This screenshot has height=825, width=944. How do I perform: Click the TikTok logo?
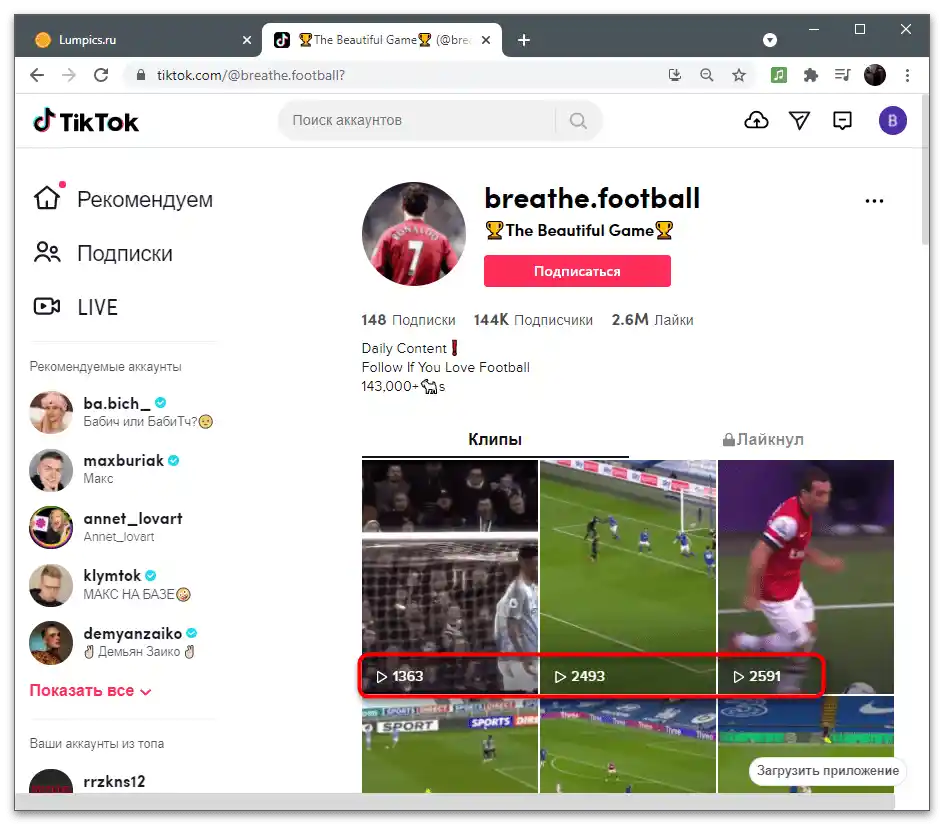point(85,121)
